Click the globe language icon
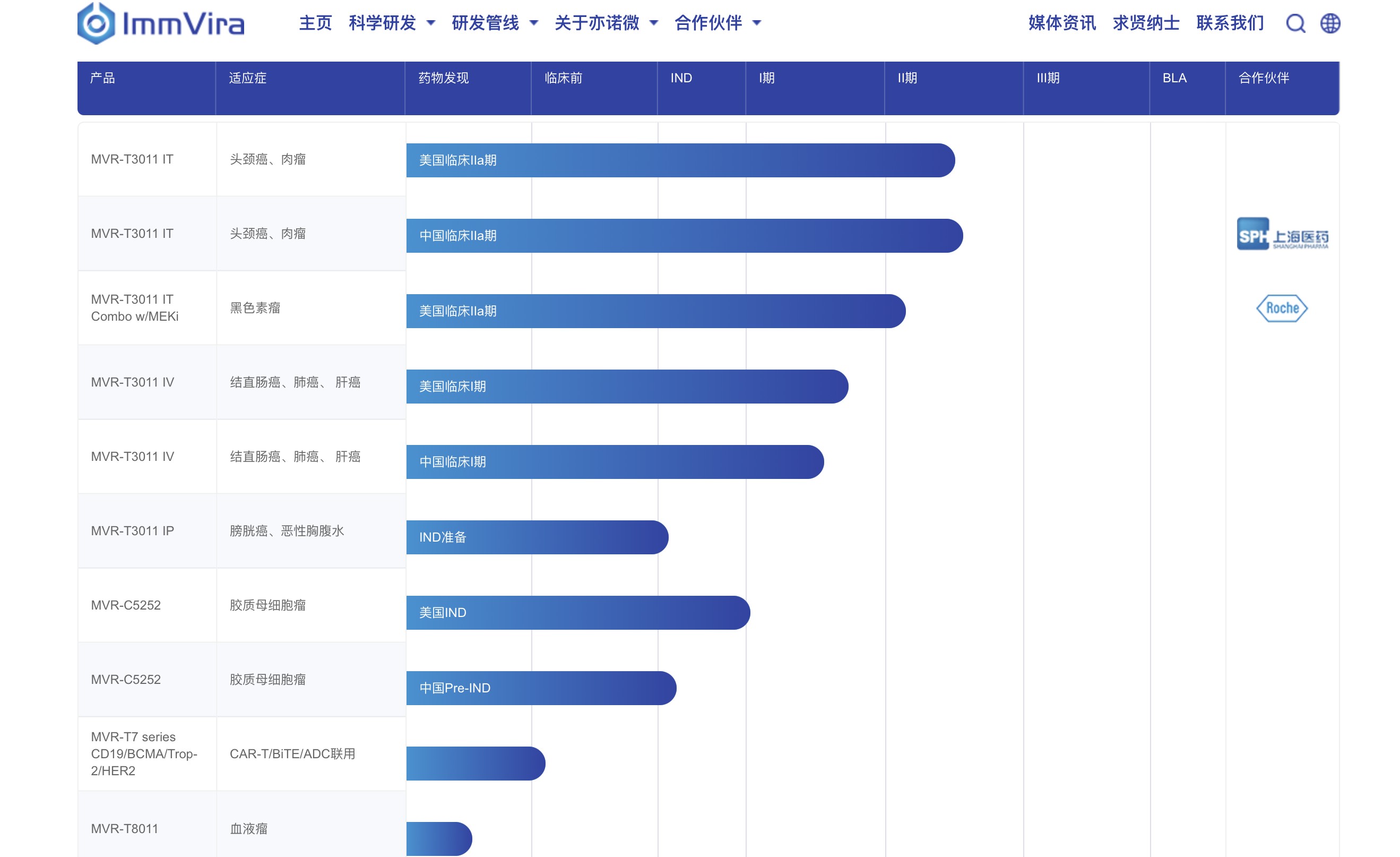Screen dimensions: 1400x857 pos(1329,23)
